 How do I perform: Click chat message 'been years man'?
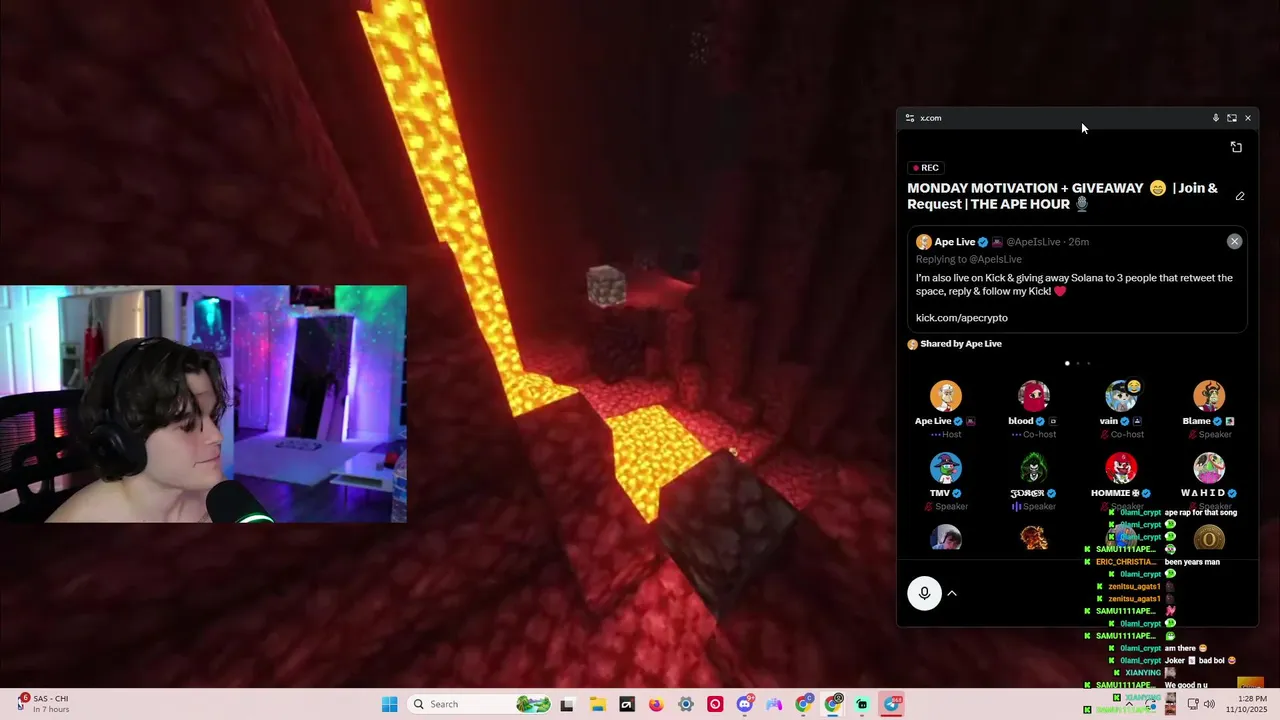point(1192,562)
